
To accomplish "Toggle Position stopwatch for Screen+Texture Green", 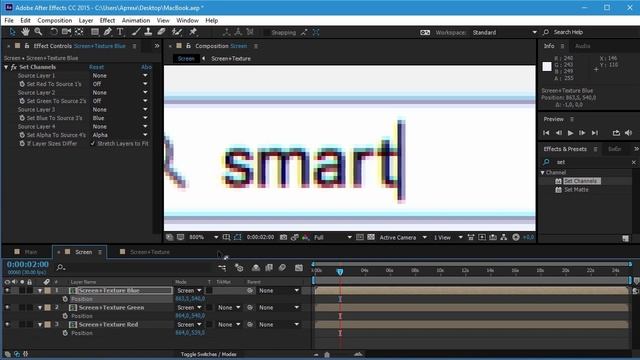I will (x=65, y=316).
